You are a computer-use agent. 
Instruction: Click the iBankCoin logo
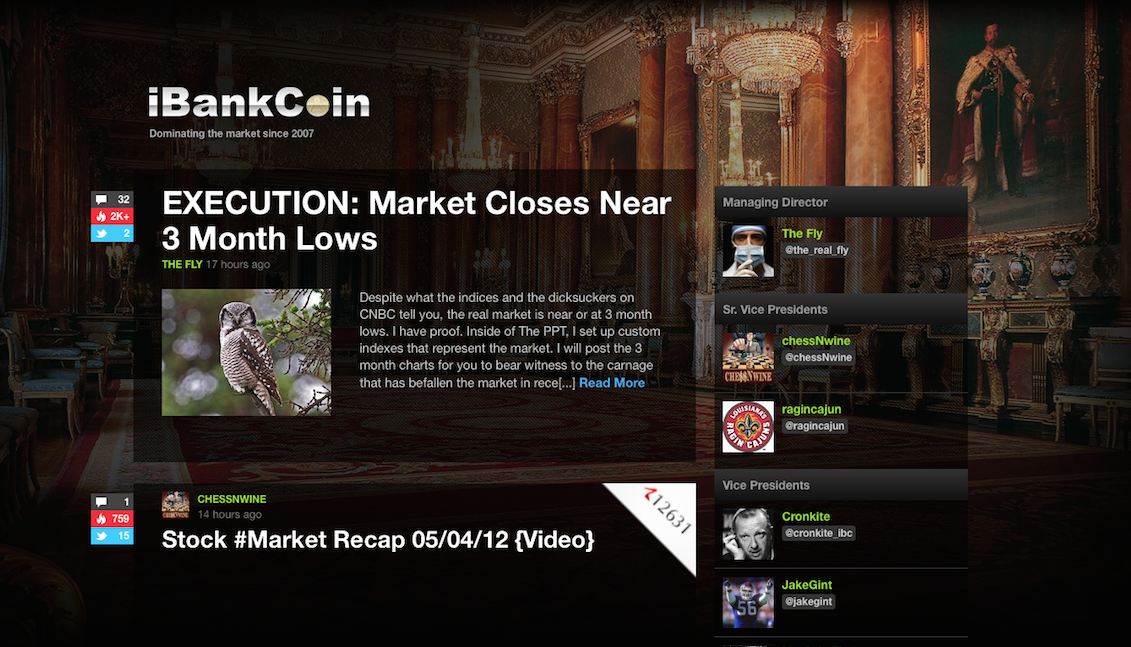pos(259,103)
